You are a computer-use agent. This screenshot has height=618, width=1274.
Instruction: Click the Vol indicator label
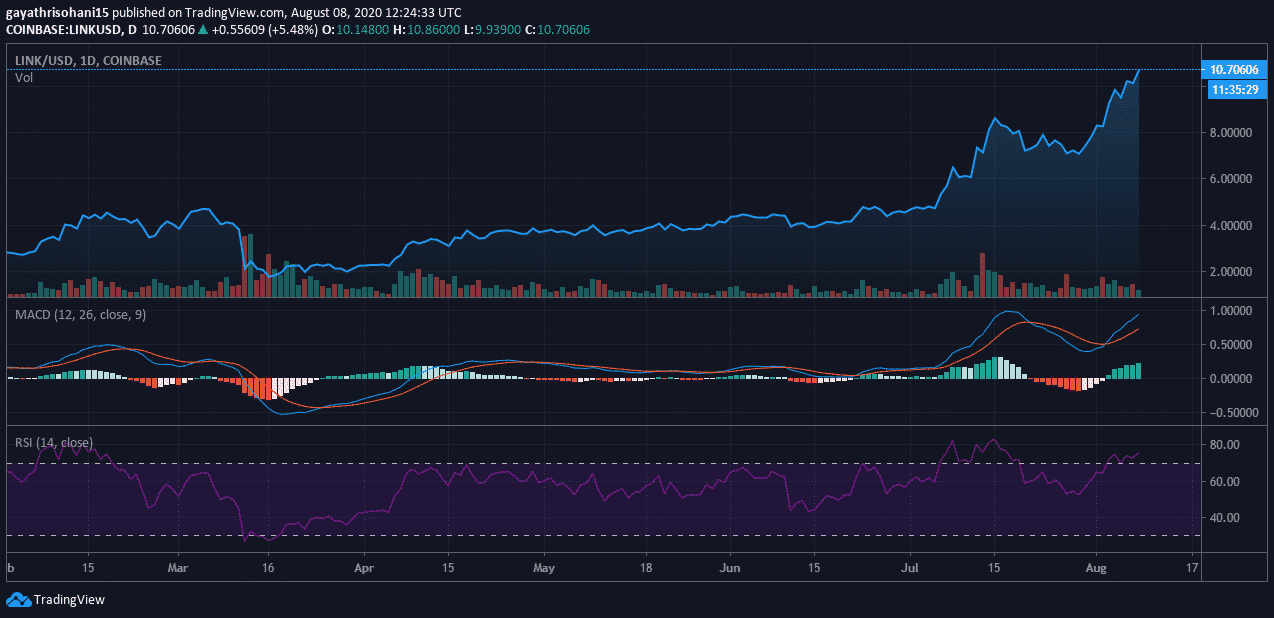tap(24, 77)
